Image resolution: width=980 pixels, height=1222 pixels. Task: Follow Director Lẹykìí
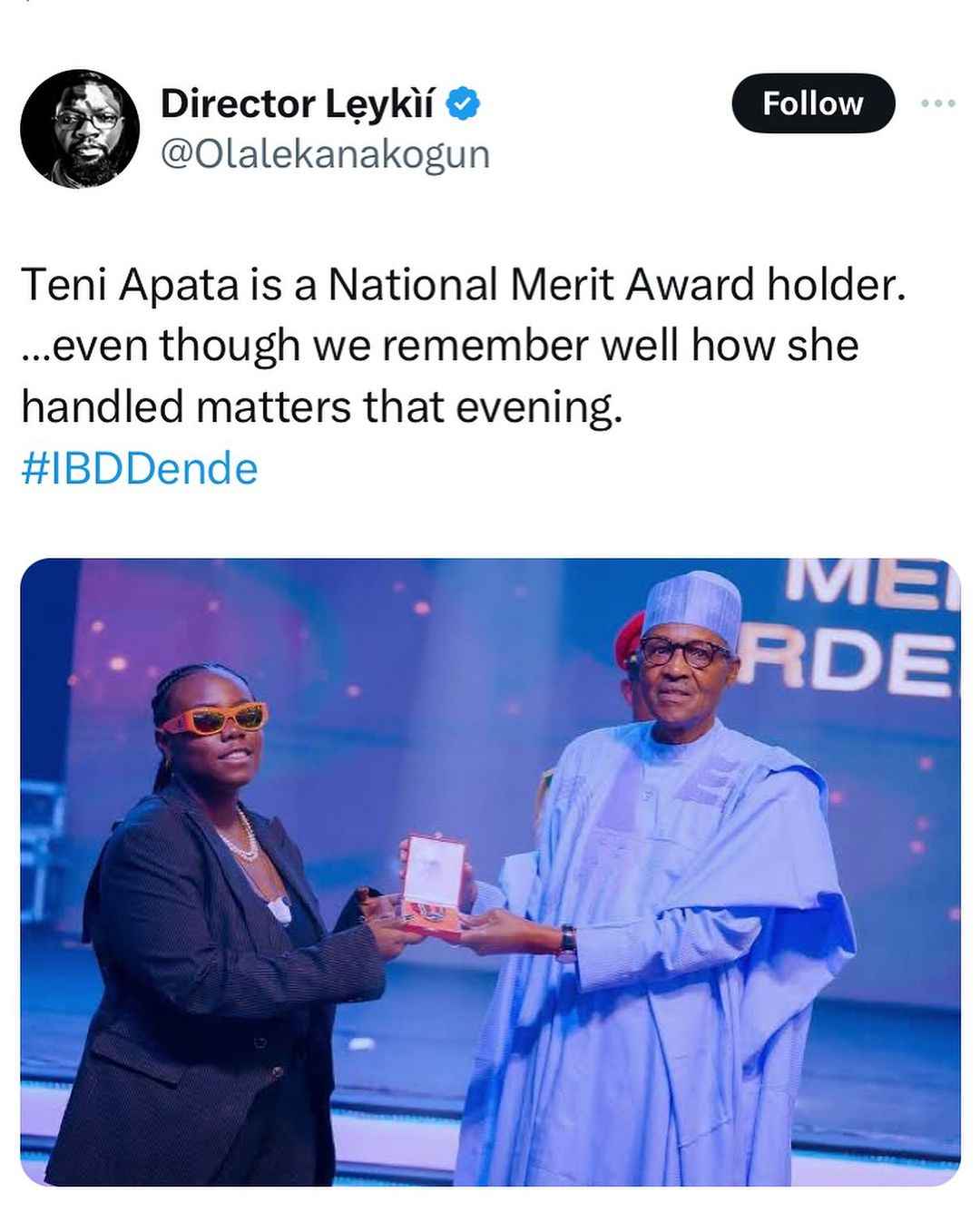point(813,103)
